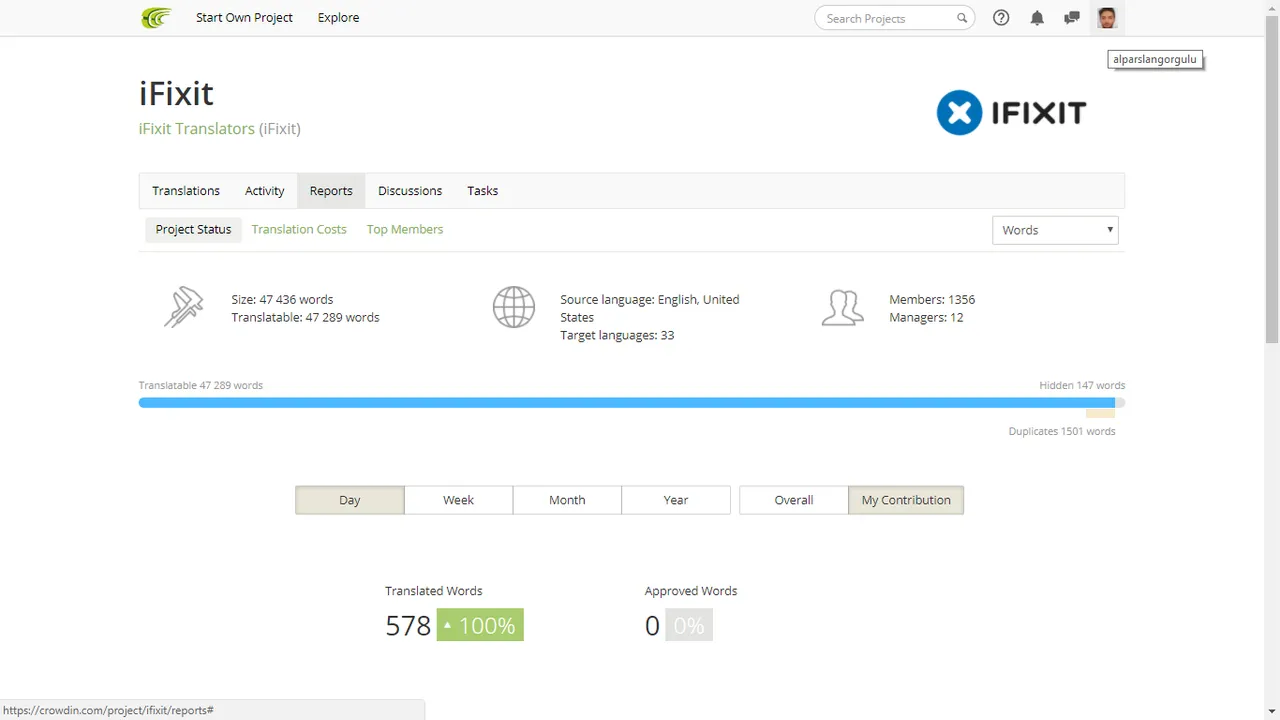
Task: Click the Translated Words count 578
Action: [408, 625]
